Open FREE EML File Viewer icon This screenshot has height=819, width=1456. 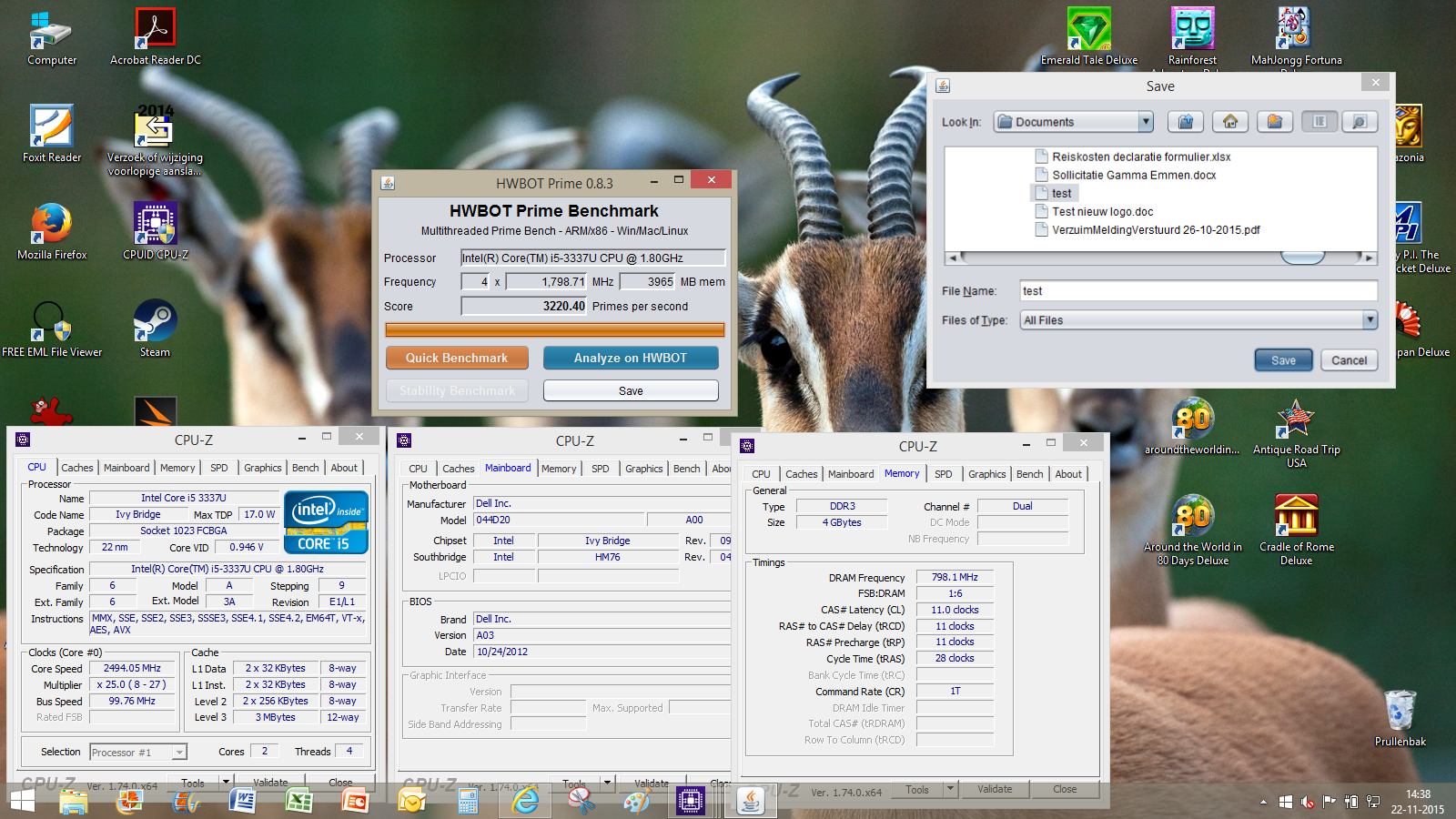click(x=52, y=329)
